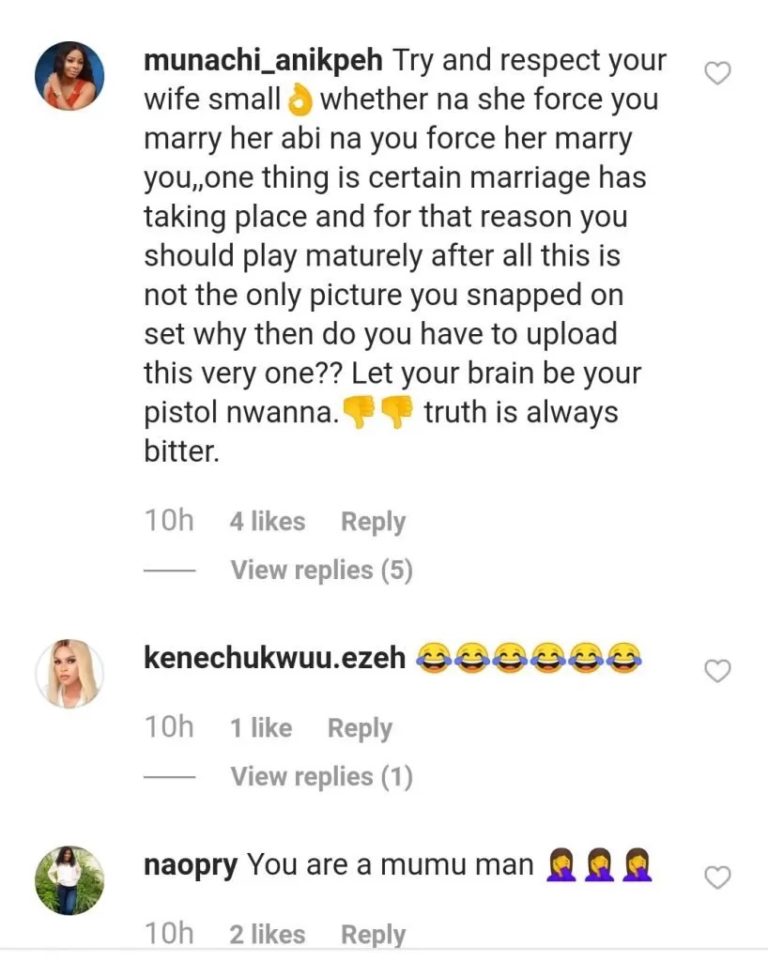Open naopry username link
Image resolution: width=768 pixels, height=961 pixels.
(191, 864)
